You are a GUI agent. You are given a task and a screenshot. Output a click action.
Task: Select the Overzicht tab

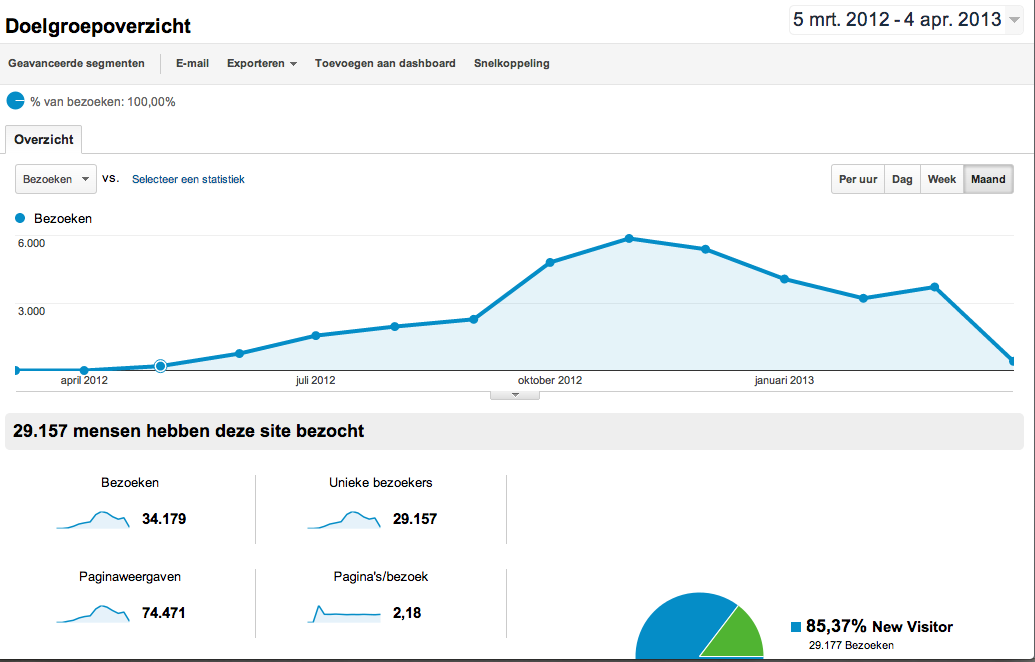tap(44, 139)
